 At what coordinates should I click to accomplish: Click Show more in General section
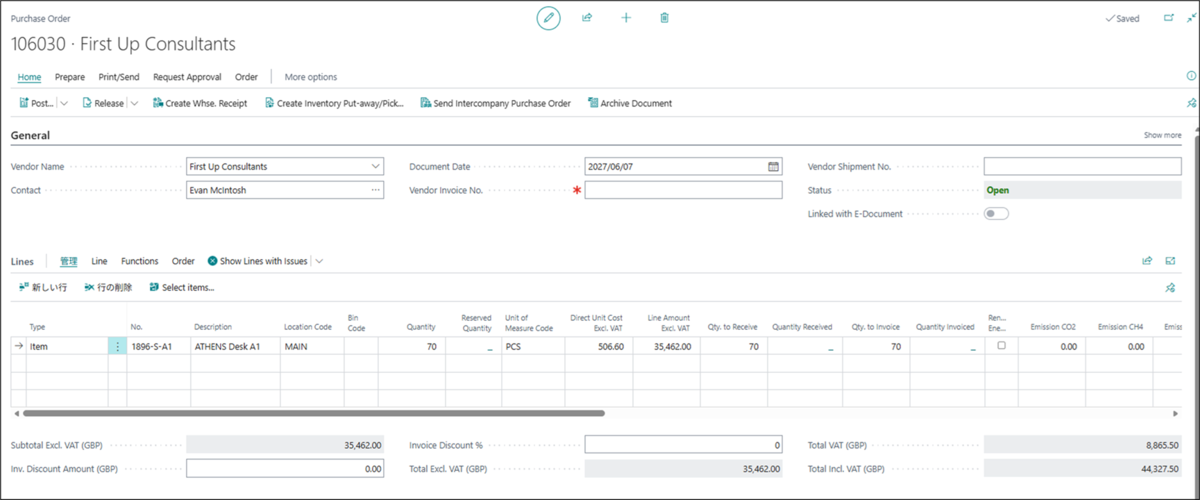(x=1162, y=135)
